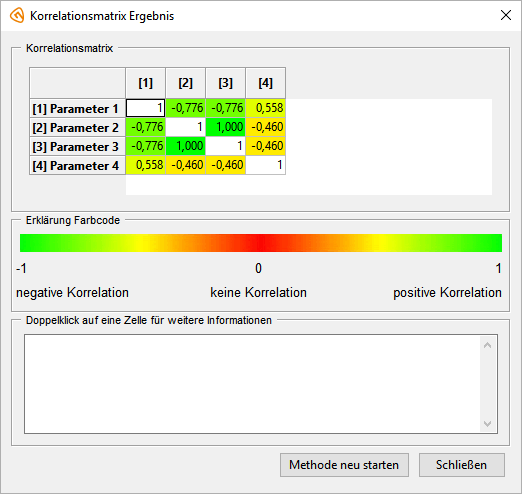Click the scrollbar up arrow in info box
This screenshot has height=494, width=522.
click(x=487, y=345)
